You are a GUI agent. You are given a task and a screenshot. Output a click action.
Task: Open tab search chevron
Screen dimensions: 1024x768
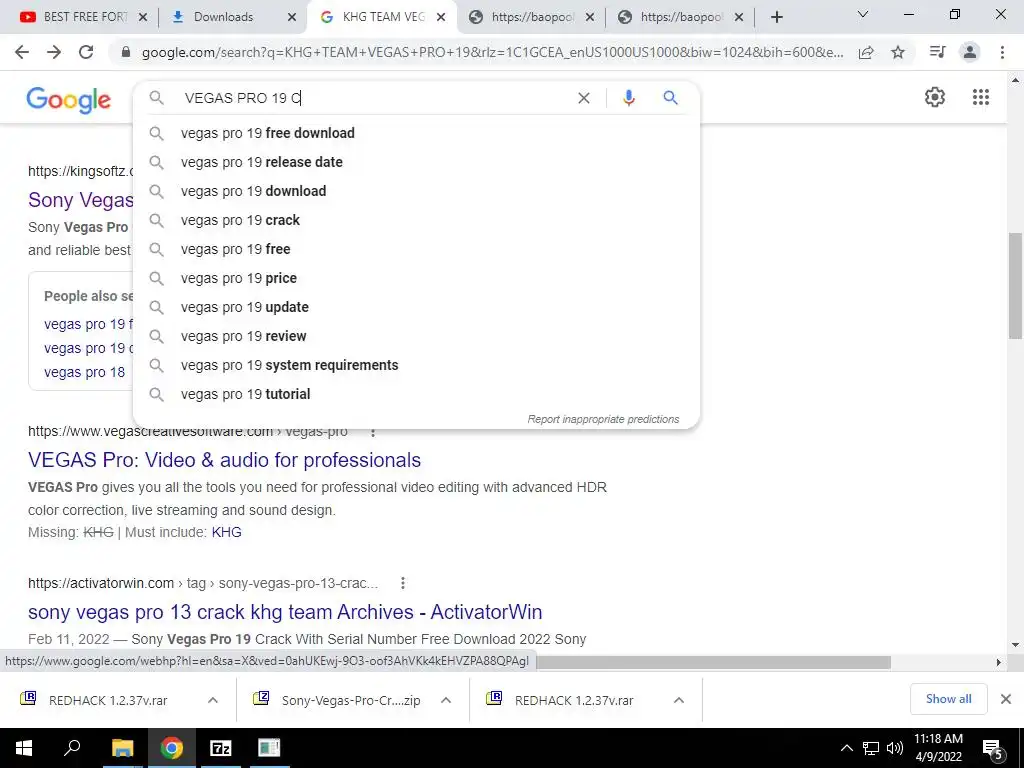pyautogui.click(x=863, y=14)
